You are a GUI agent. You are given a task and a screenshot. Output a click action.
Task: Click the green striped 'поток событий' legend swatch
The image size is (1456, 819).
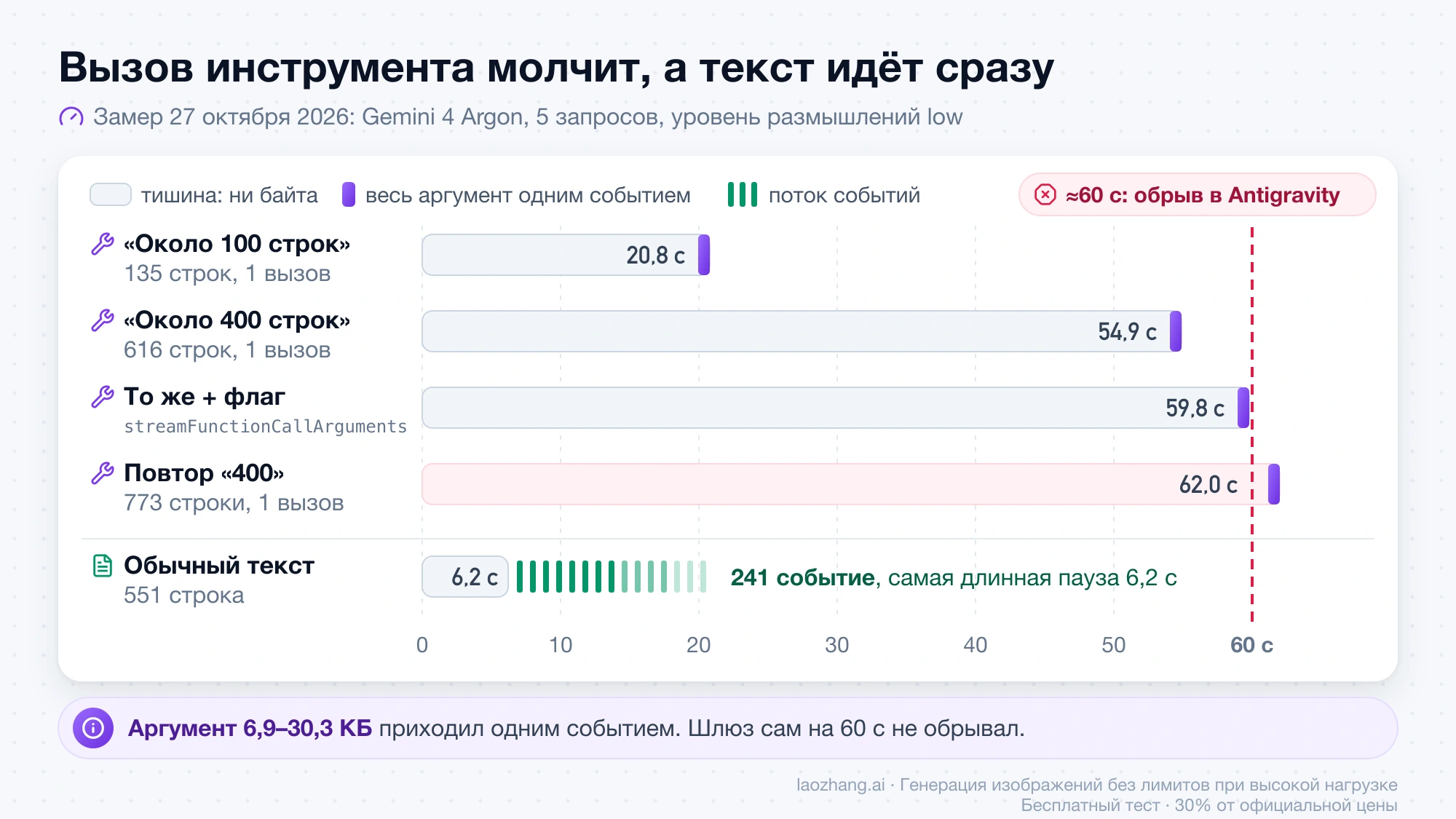click(743, 195)
